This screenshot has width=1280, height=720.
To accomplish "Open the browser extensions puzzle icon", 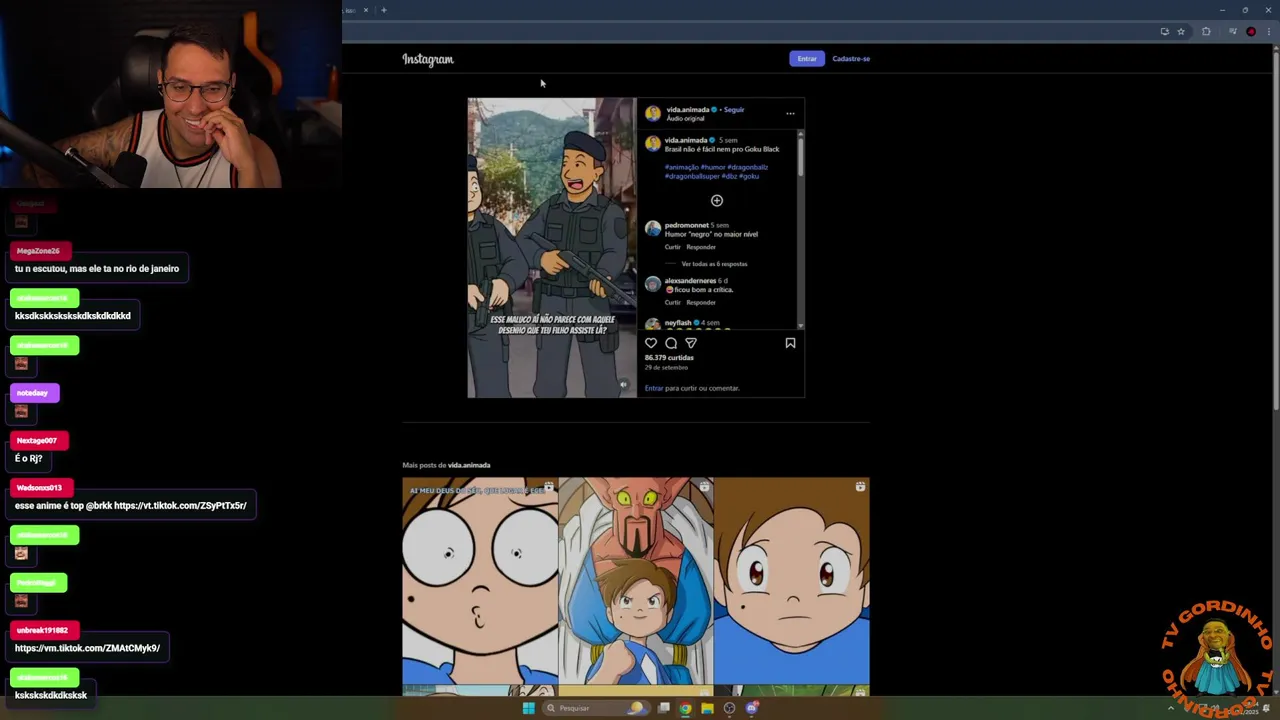I will (x=1206, y=32).
